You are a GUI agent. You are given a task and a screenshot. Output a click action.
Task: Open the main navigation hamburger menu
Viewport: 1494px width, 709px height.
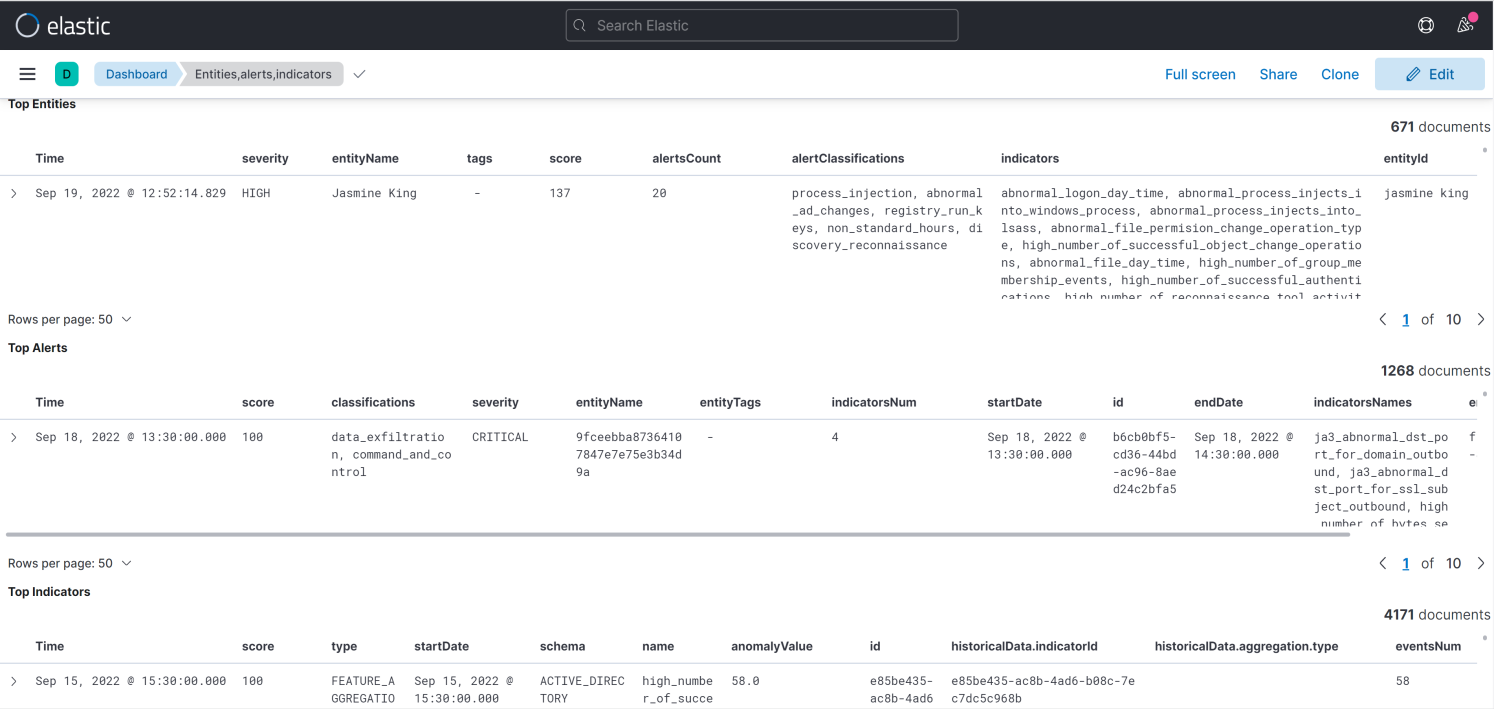27,73
